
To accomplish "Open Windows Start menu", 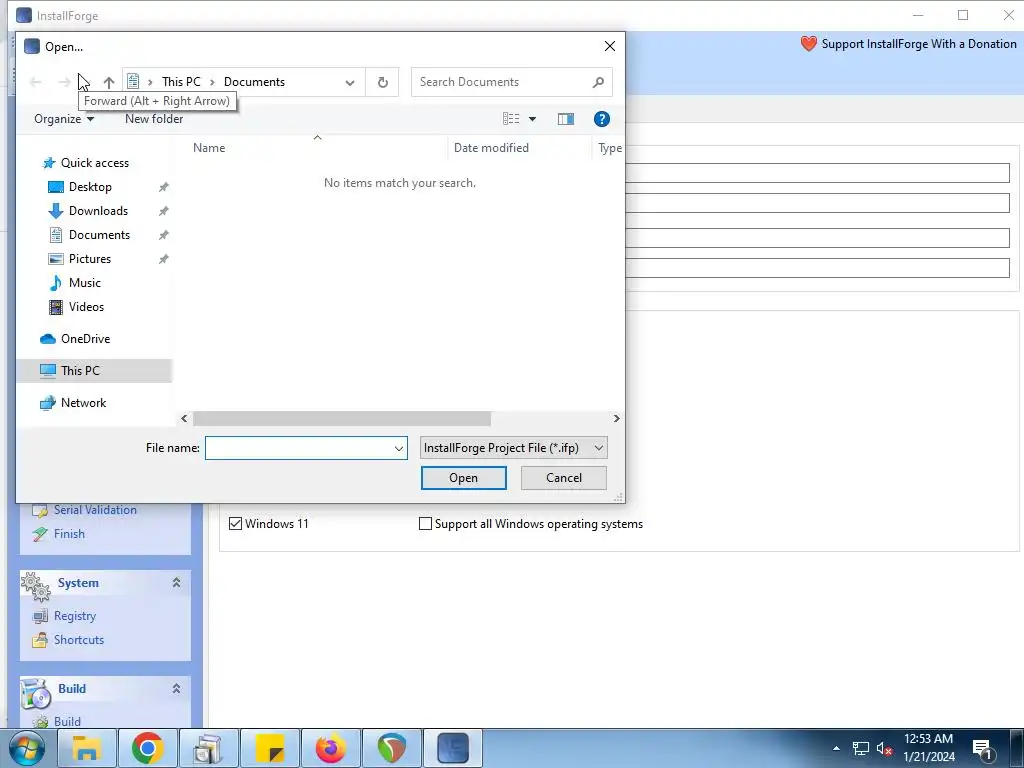I will [x=27, y=748].
